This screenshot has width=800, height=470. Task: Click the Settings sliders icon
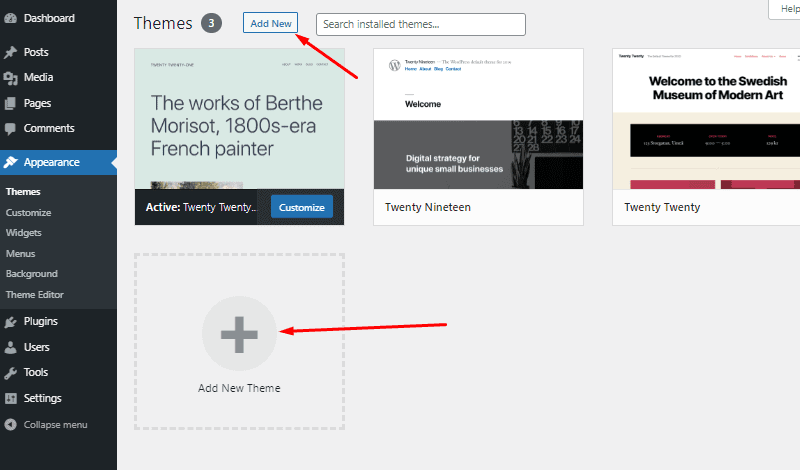pyautogui.click(x=10, y=398)
